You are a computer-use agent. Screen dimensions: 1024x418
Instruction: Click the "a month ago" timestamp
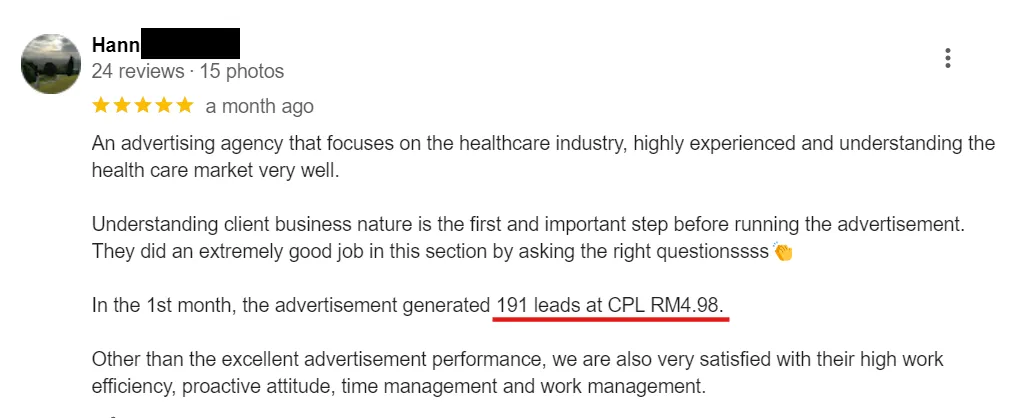pos(259,106)
